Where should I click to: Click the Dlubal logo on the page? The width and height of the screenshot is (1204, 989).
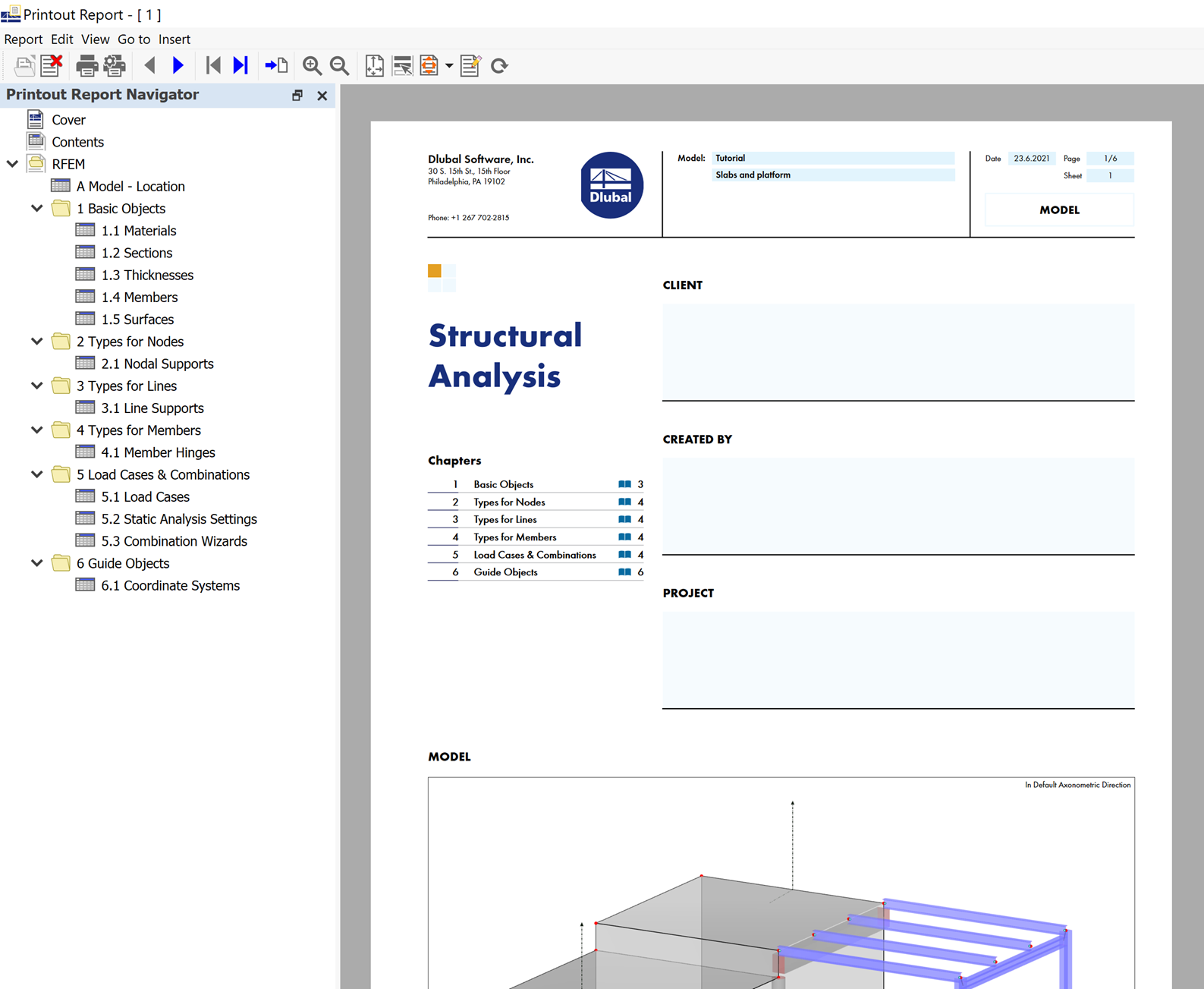click(x=611, y=185)
